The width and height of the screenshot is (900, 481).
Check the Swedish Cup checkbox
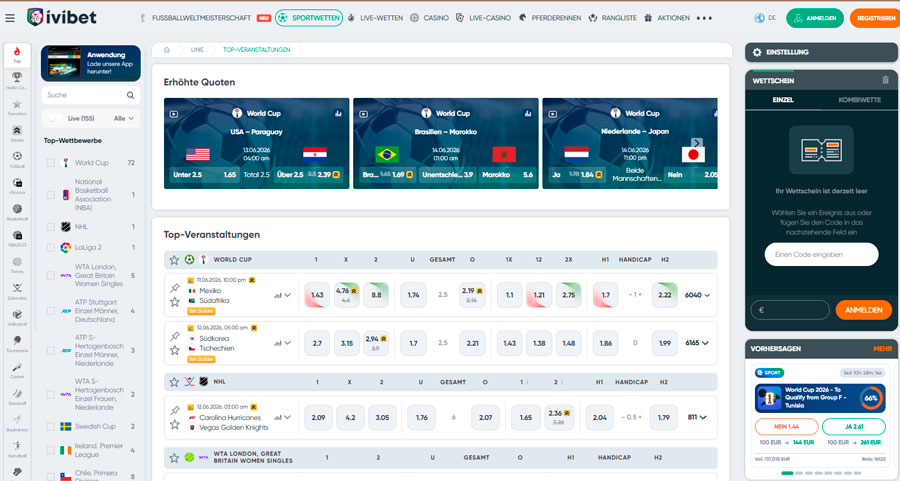[x=51, y=427]
